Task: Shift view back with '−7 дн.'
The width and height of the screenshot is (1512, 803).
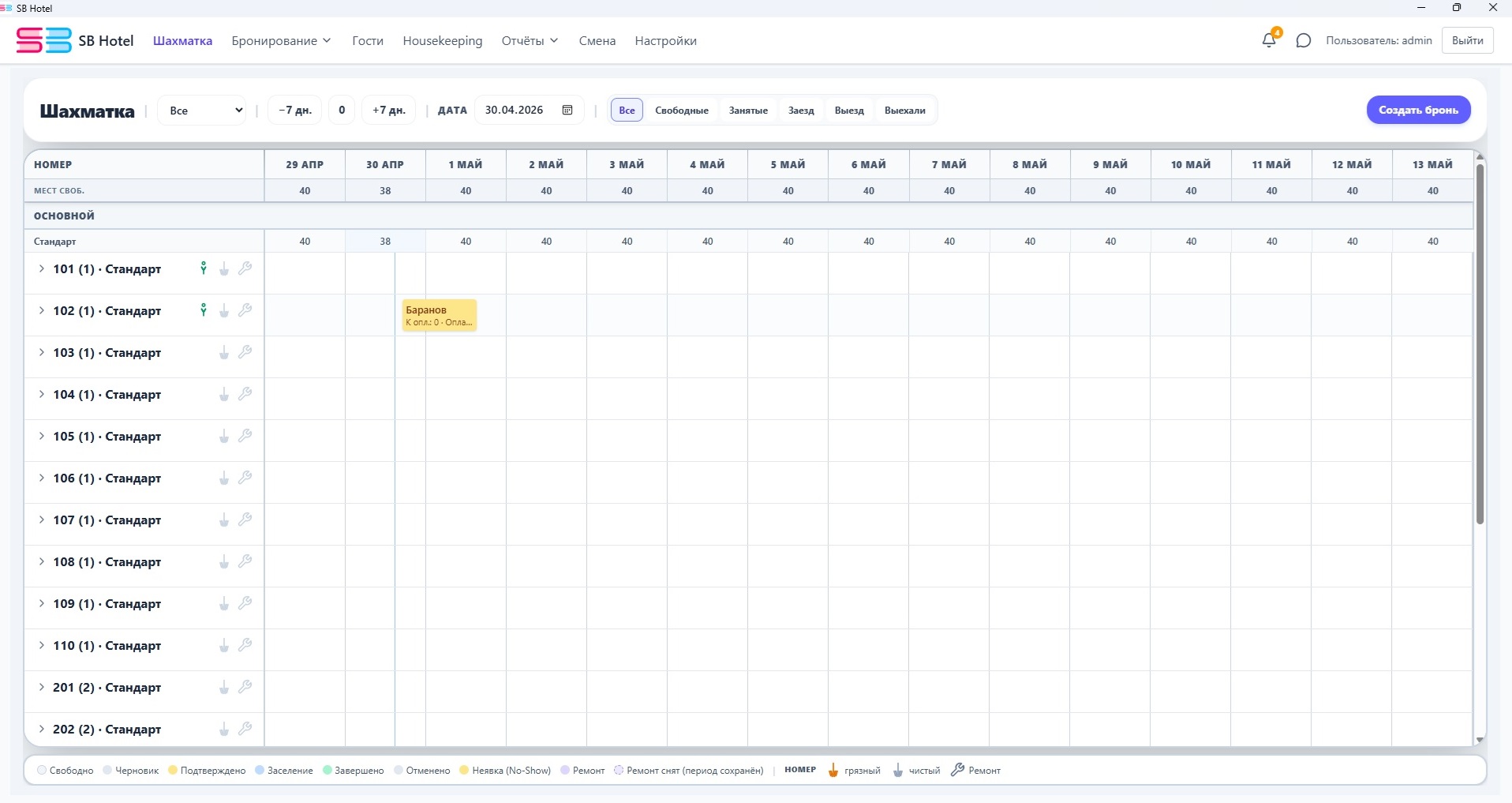Action: [x=295, y=111]
